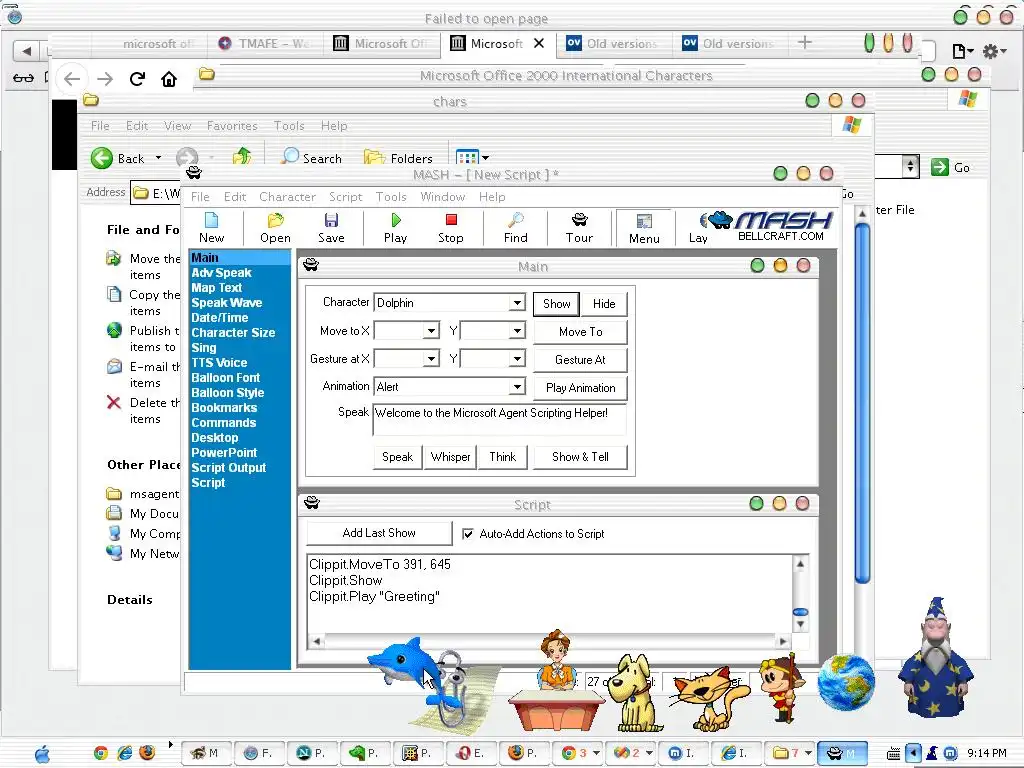The image size is (1024, 768).
Task: Open the Character dropdown showing Dolphin
Action: coord(517,302)
